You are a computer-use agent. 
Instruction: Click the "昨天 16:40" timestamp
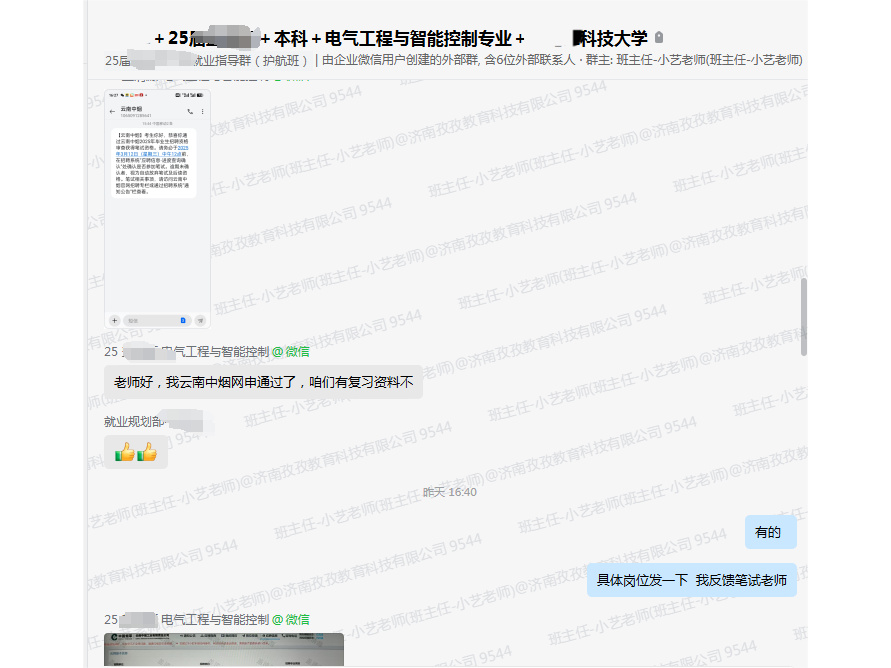(449, 492)
